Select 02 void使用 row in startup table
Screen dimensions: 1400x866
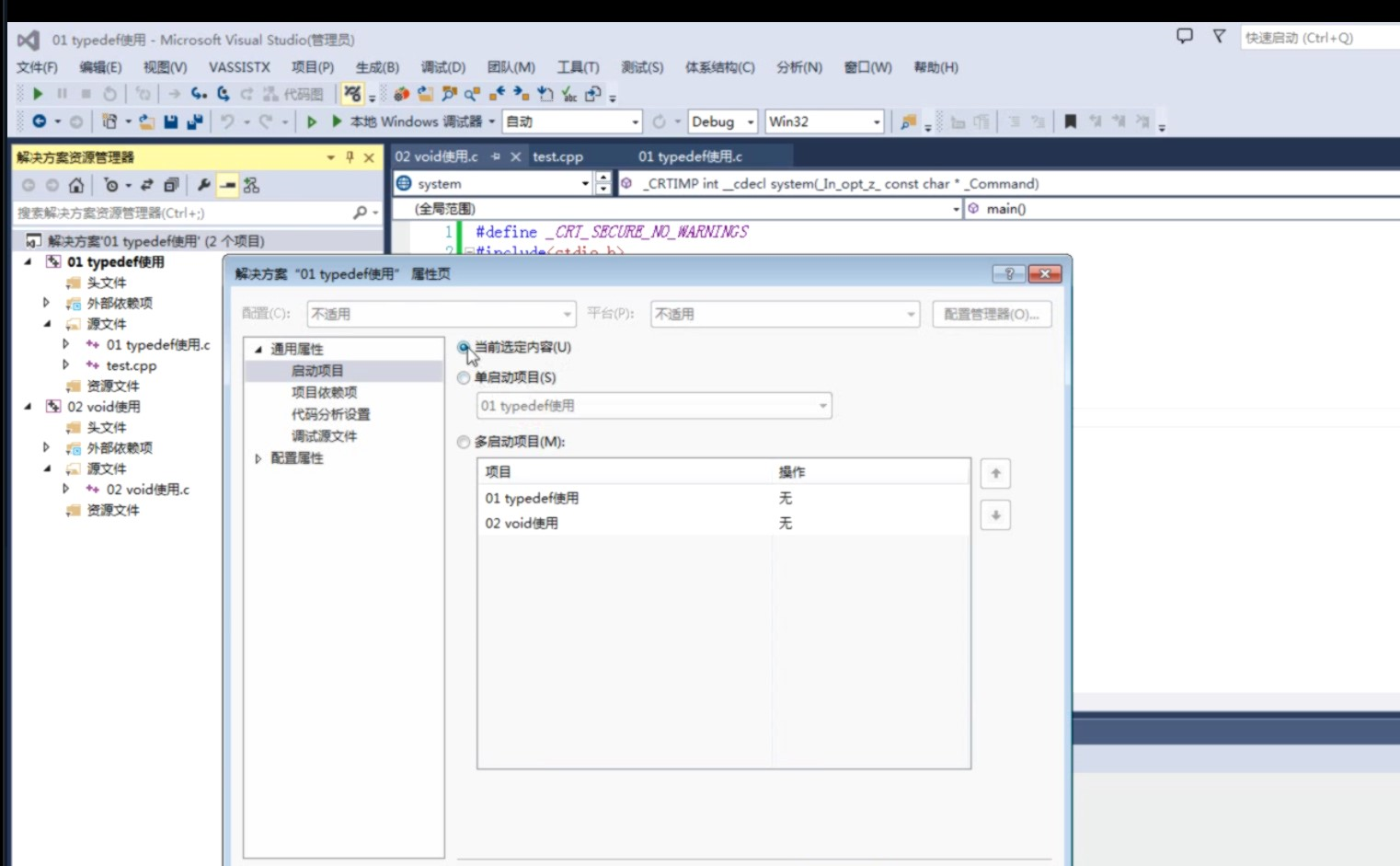coord(724,523)
